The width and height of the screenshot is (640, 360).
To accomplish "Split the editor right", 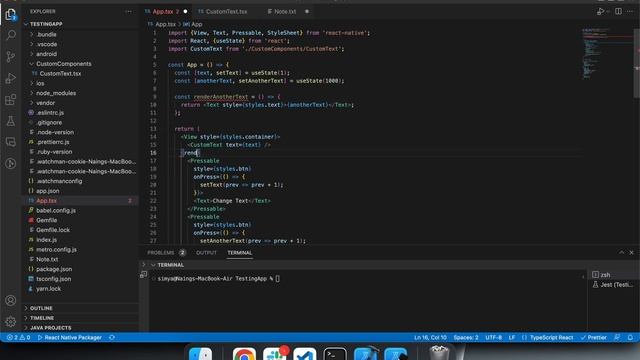I will click(618, 11).
